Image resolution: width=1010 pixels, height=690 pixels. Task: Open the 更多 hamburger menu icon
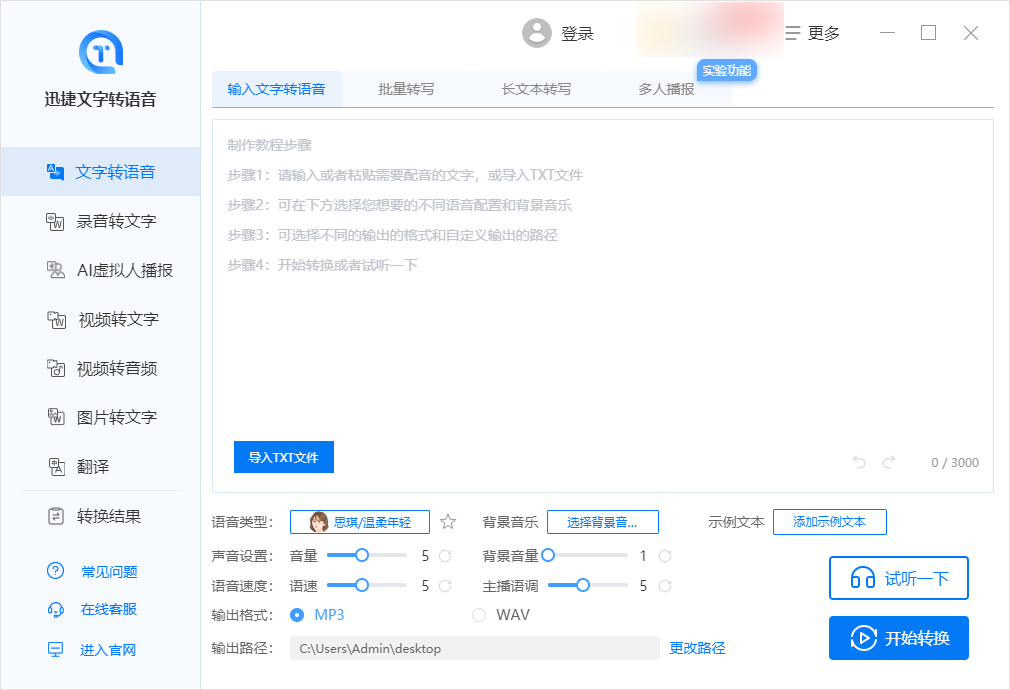click(792, 33)
